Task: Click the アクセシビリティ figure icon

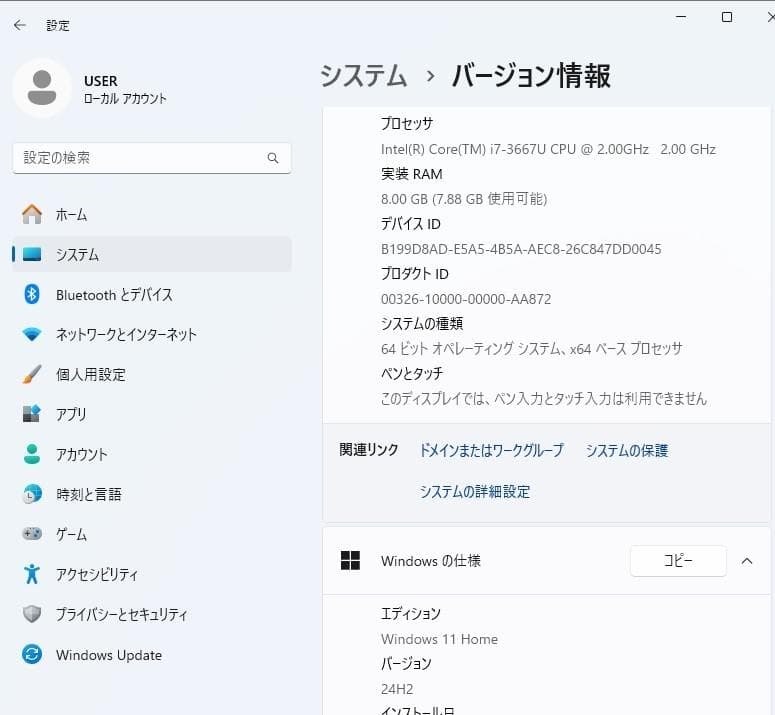Action: click(32, 574)
